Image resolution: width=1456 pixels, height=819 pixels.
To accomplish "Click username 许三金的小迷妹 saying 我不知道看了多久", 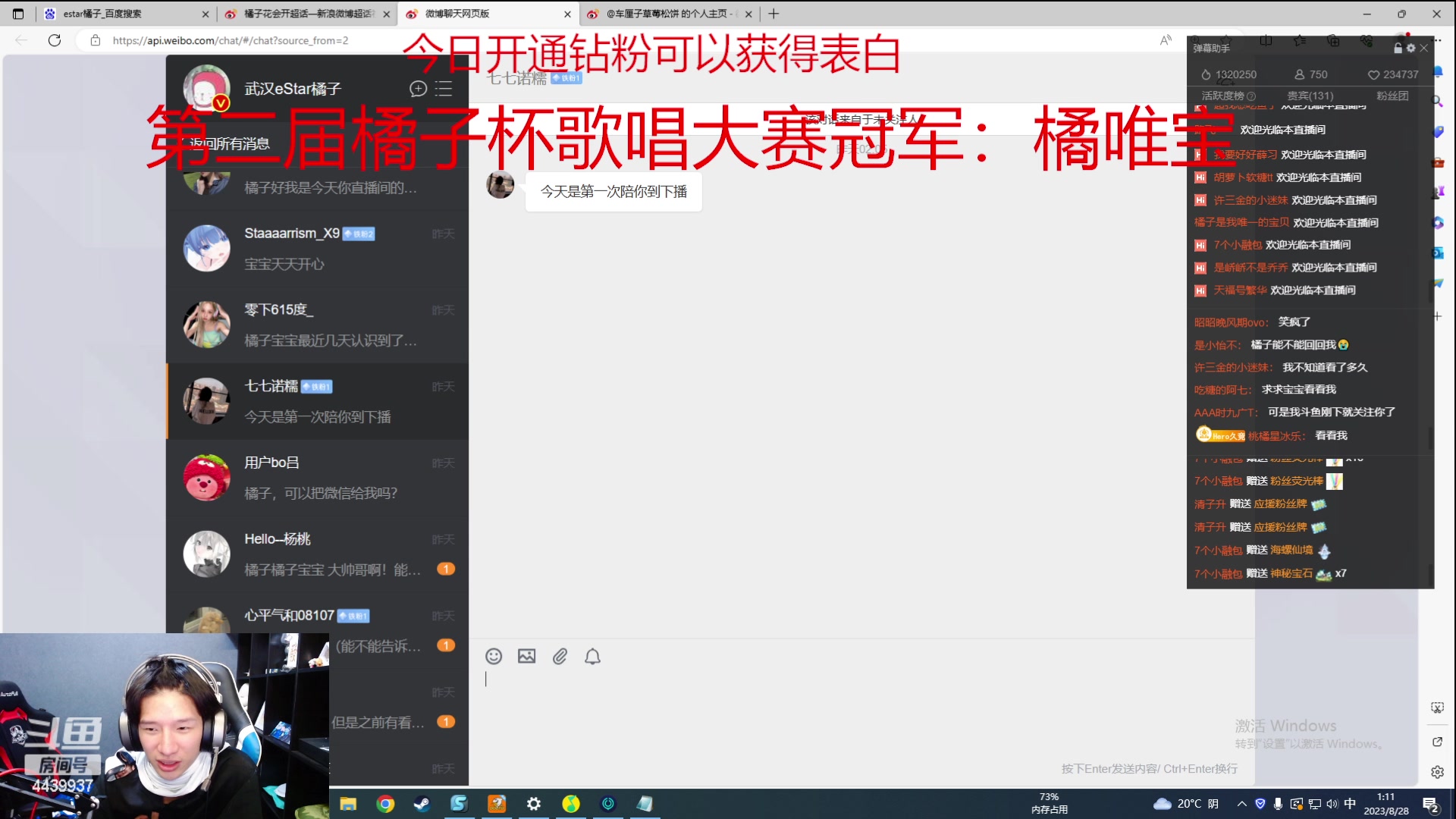I will tap(1233, 368).
